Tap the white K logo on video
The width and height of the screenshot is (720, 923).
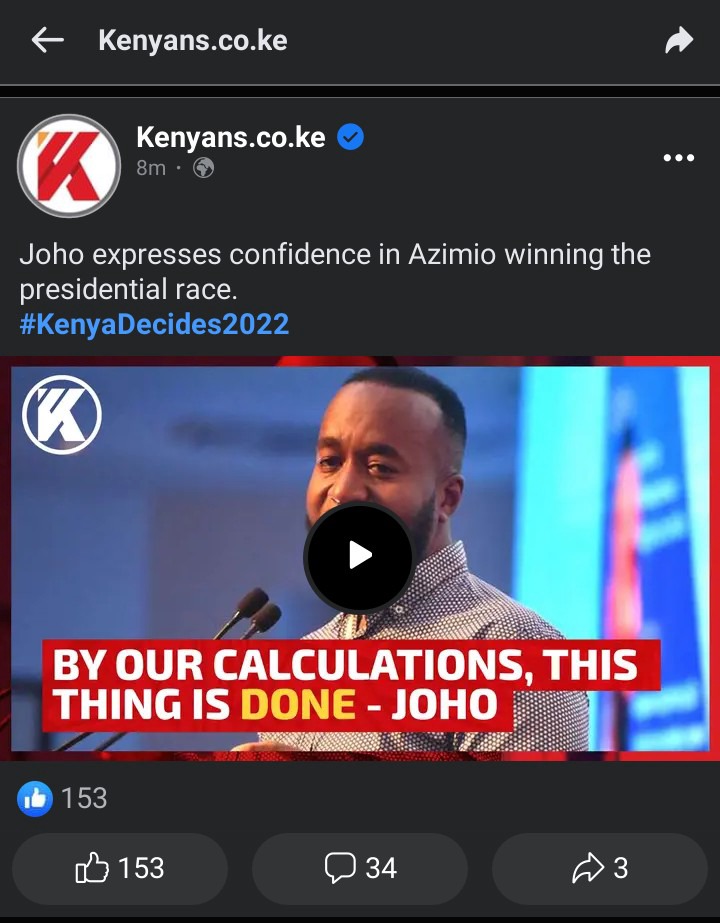pyautogui.click(x=62, y=415)
